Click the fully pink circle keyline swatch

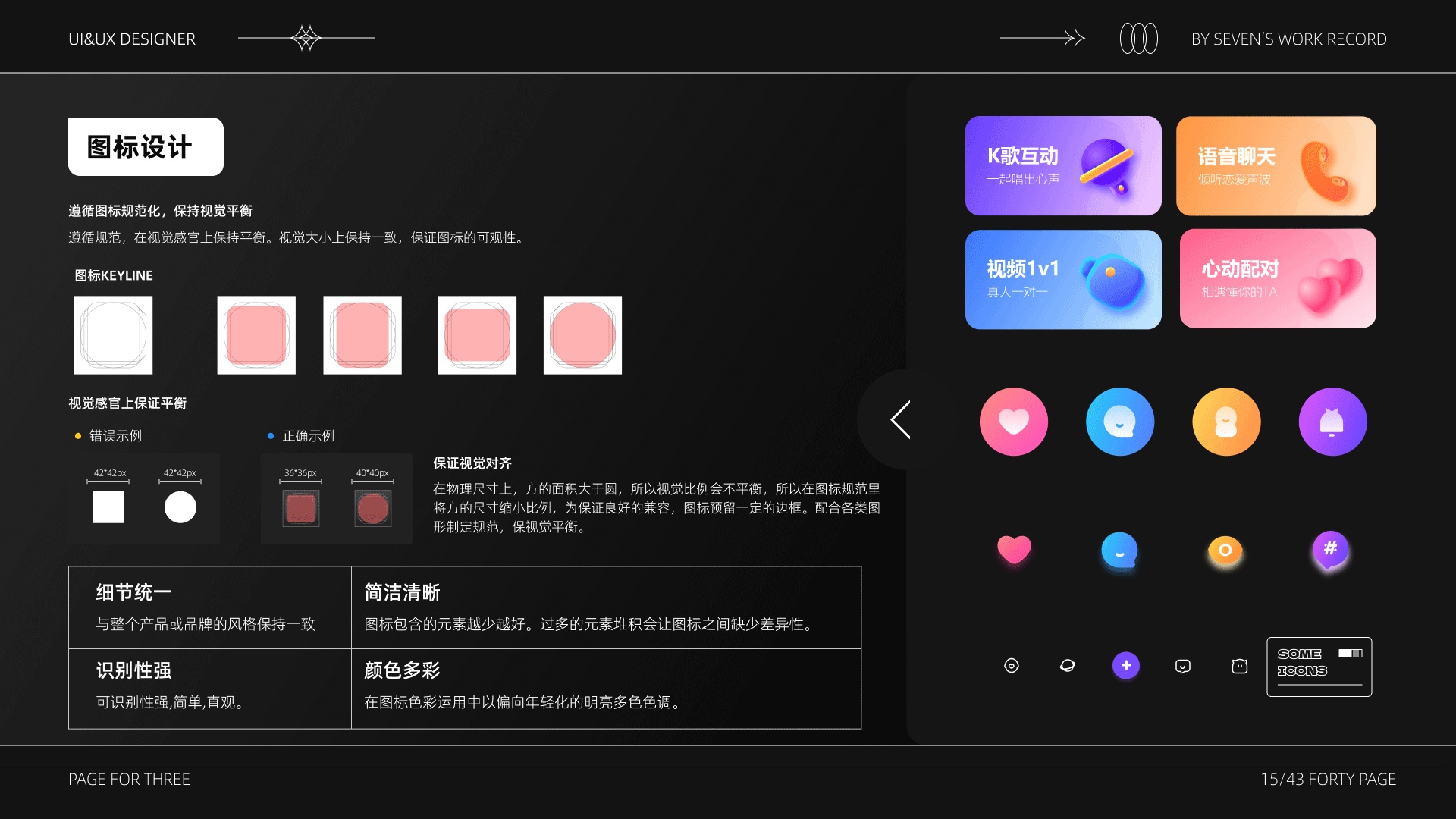click(x=582, y=335)
